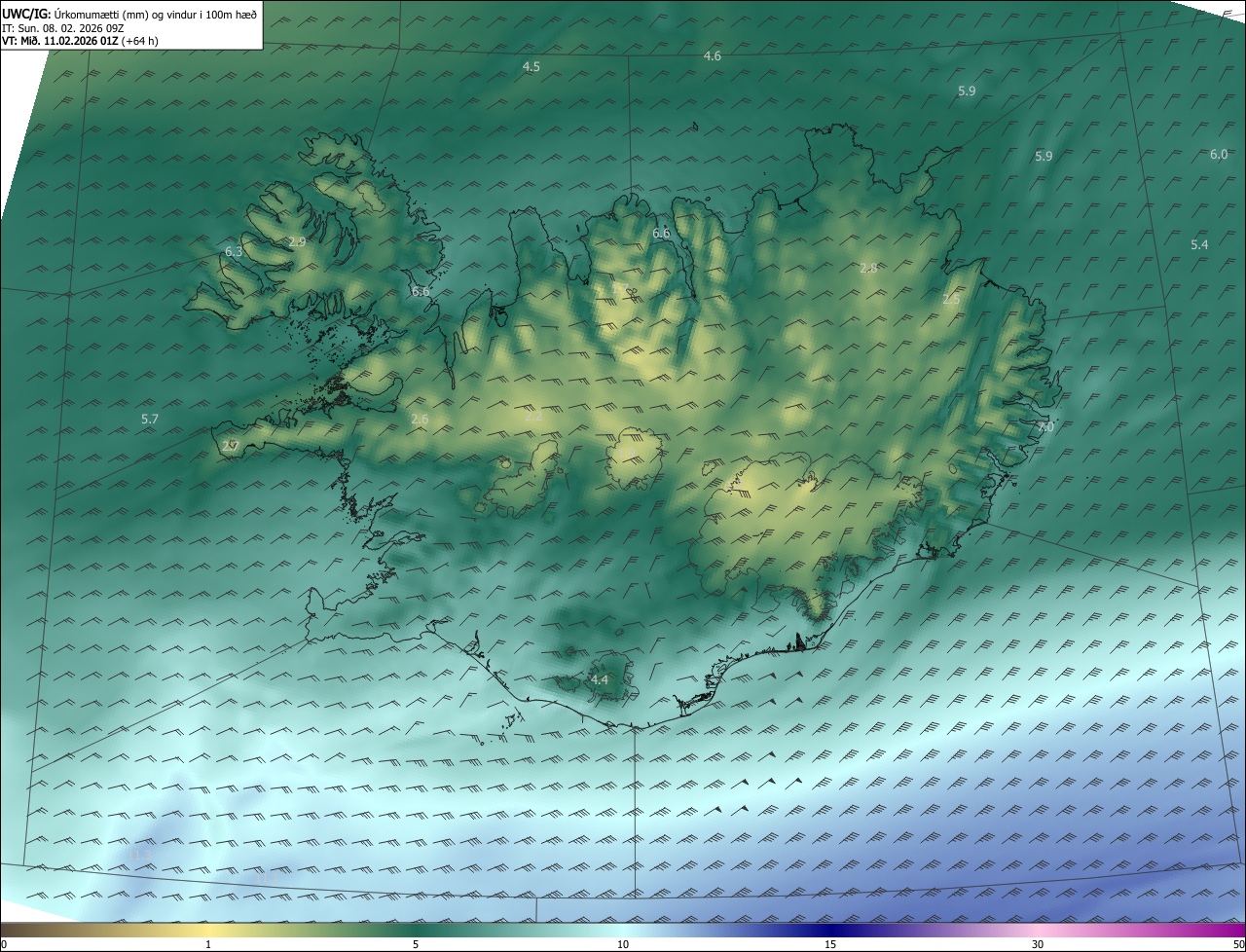The width and height of the screenshot is (1246, 952).
Task: Click the colorbar tick label 1
Action: click(208, 944)
